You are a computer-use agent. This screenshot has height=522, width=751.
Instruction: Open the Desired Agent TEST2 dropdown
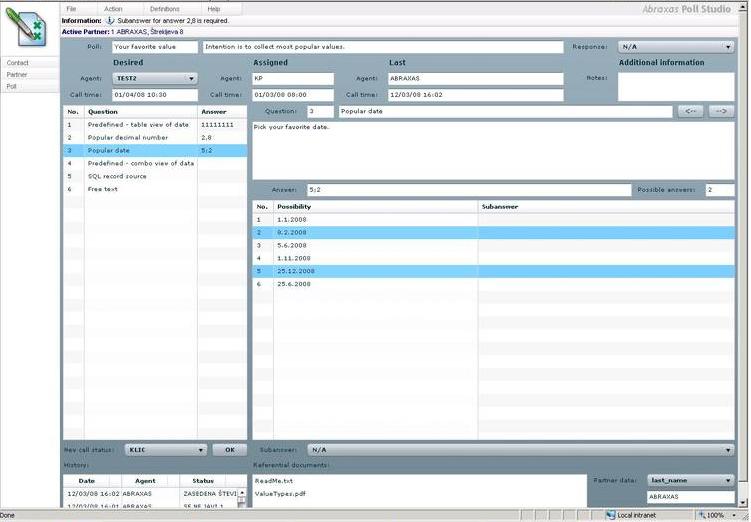(x=155, y=78)
